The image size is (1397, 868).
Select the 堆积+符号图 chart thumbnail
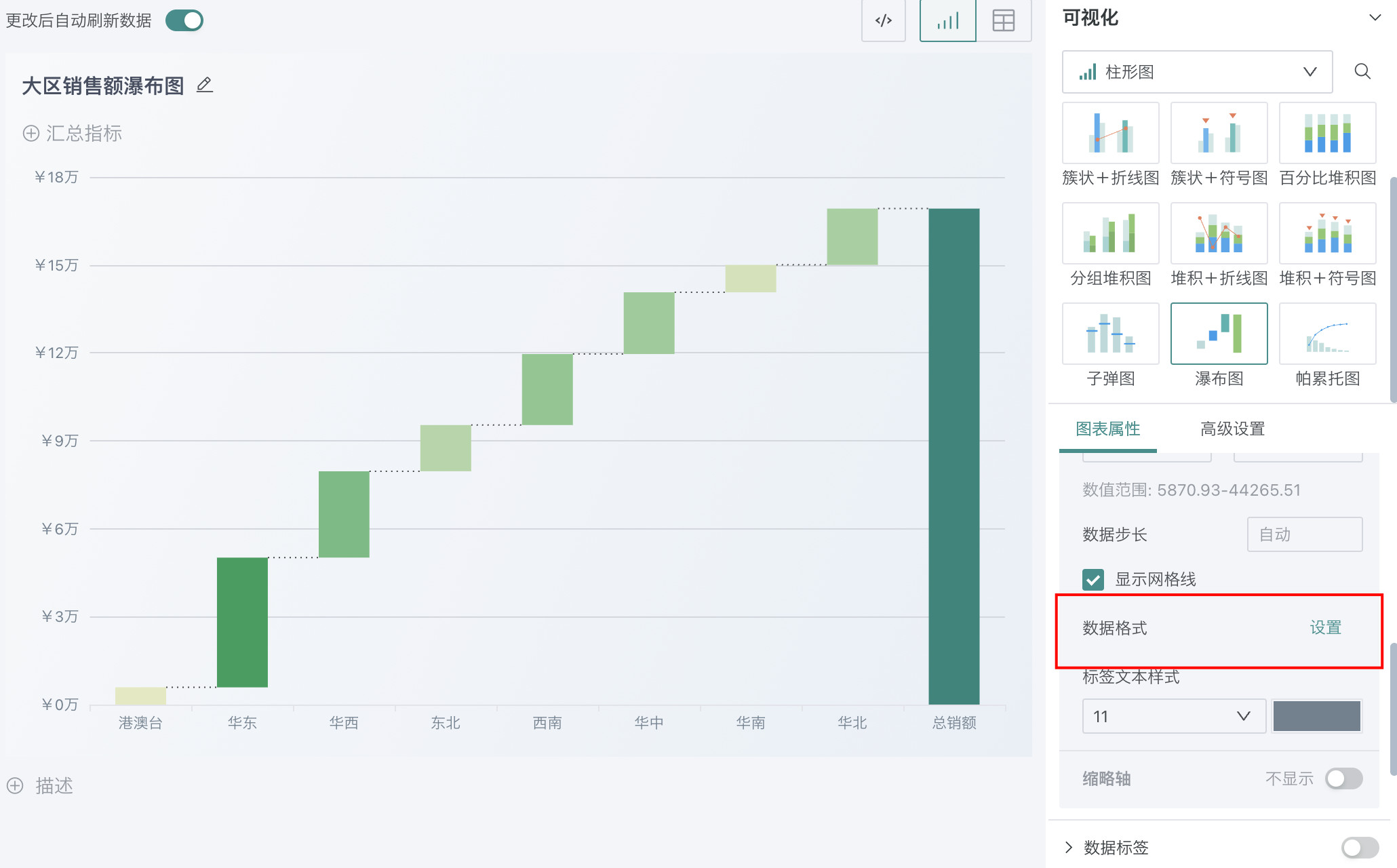[1327, 234]
